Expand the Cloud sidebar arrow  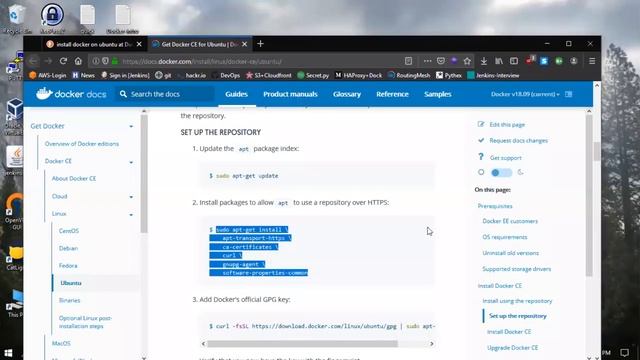tap(131, 197)
